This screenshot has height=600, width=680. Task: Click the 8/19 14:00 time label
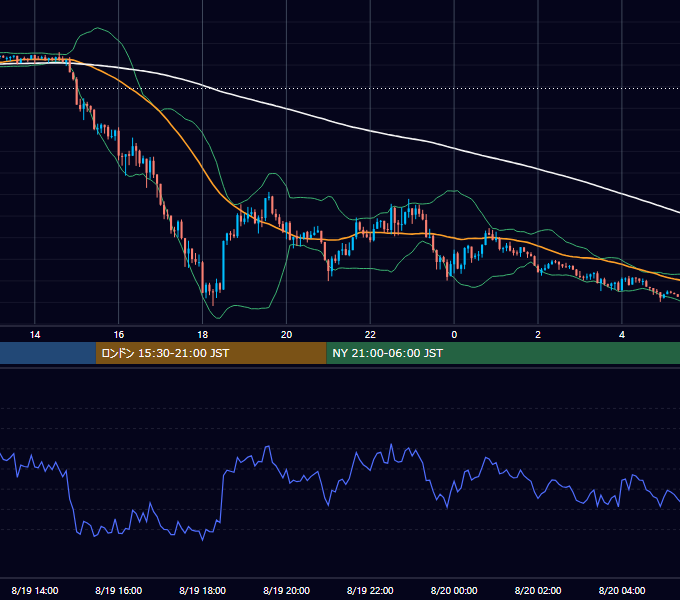tap(35, 590)
